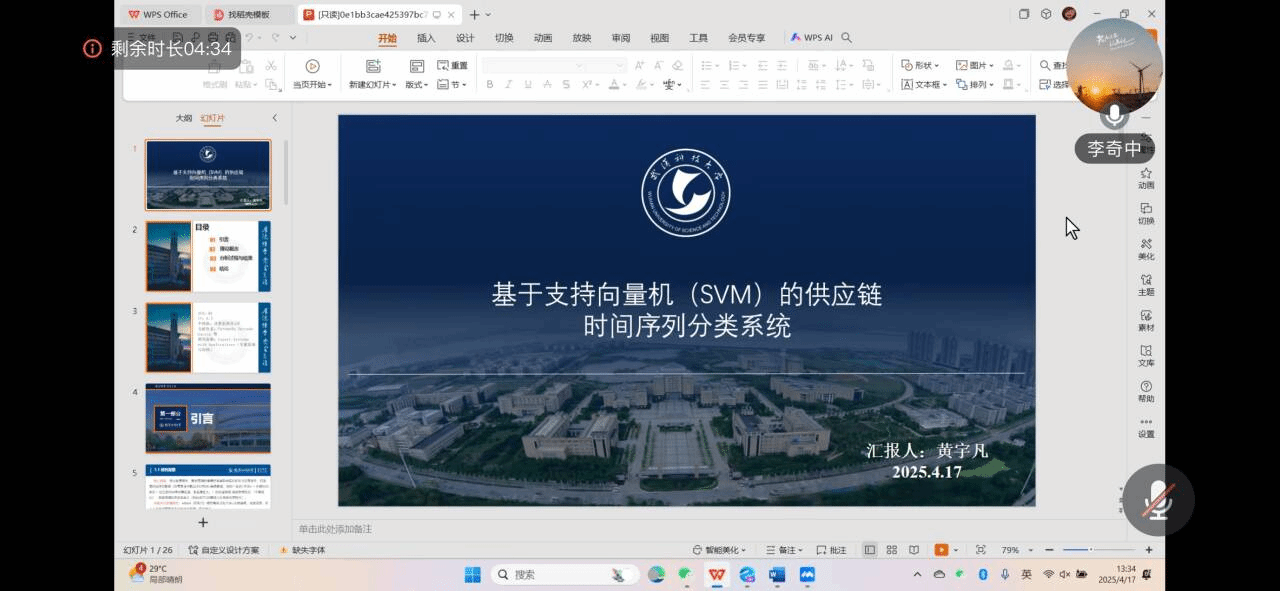Clear formatting with the eraser icon

pos(677,66)
